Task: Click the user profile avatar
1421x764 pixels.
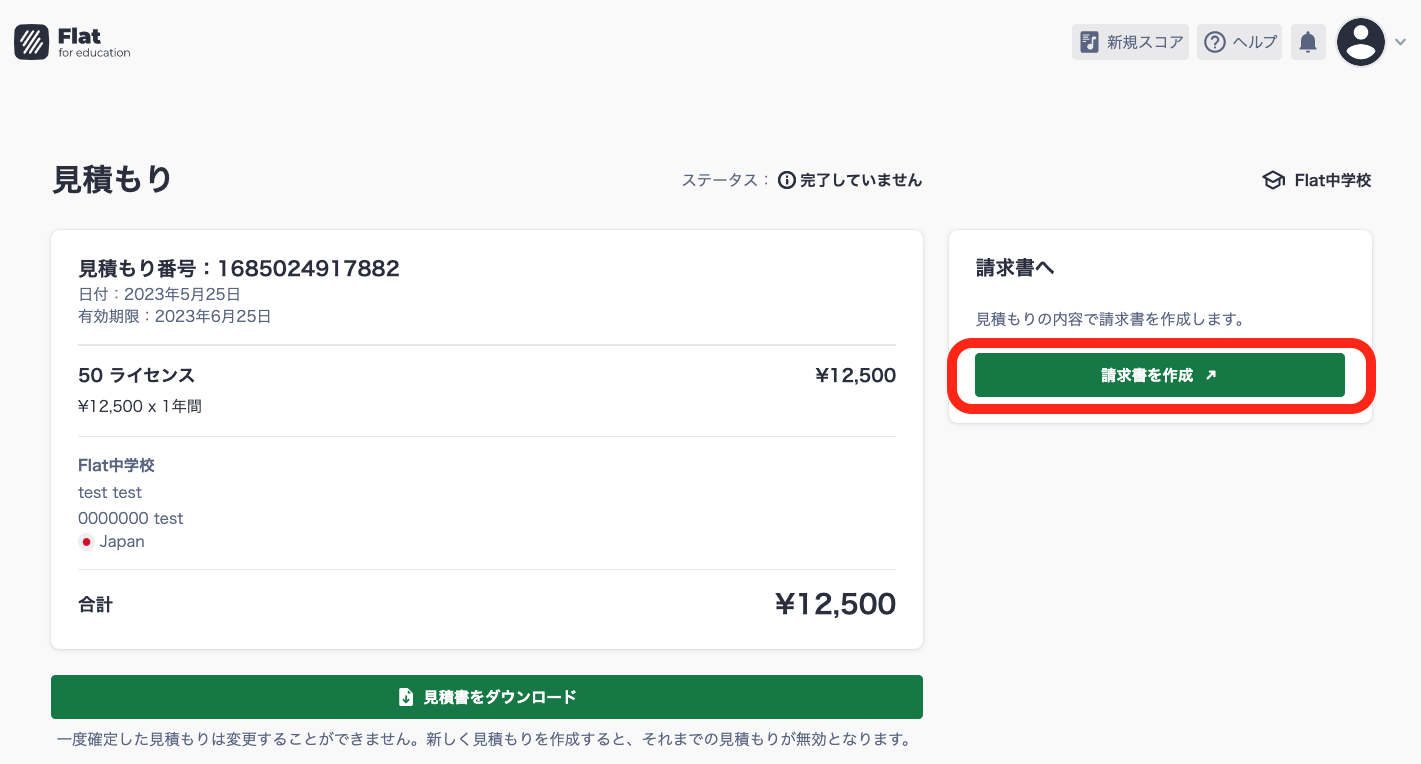Action: (x=1360, y=42)
